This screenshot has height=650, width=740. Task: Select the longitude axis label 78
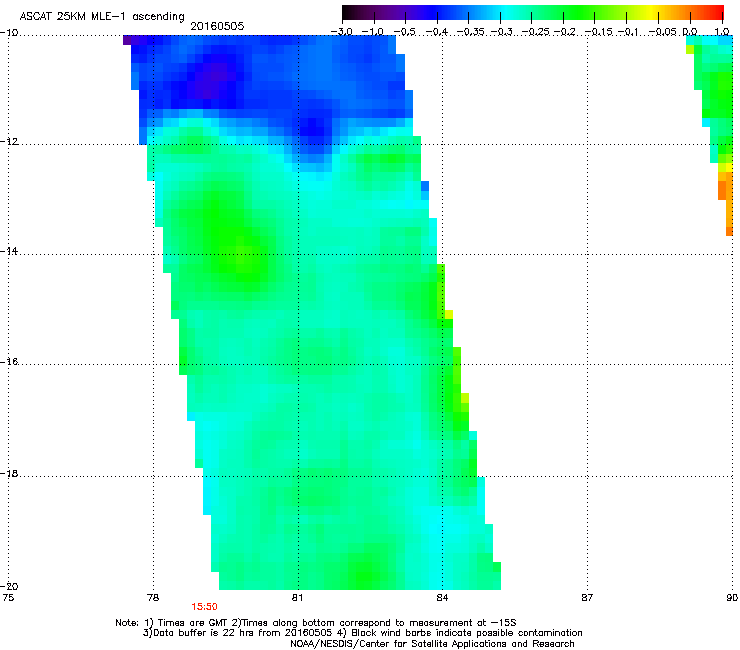click(x=153, y=598)
